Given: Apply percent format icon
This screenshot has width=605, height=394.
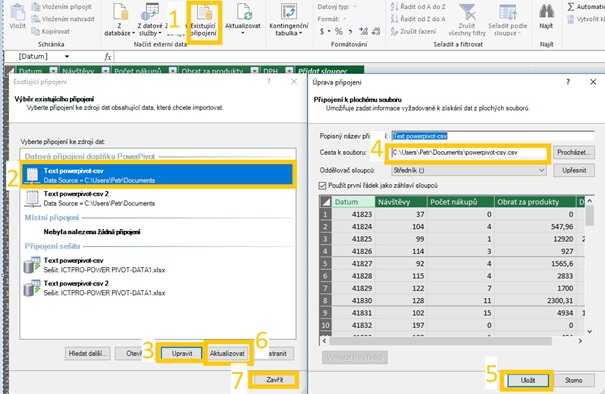Looking at the screenshot, I should click(338, 31).
